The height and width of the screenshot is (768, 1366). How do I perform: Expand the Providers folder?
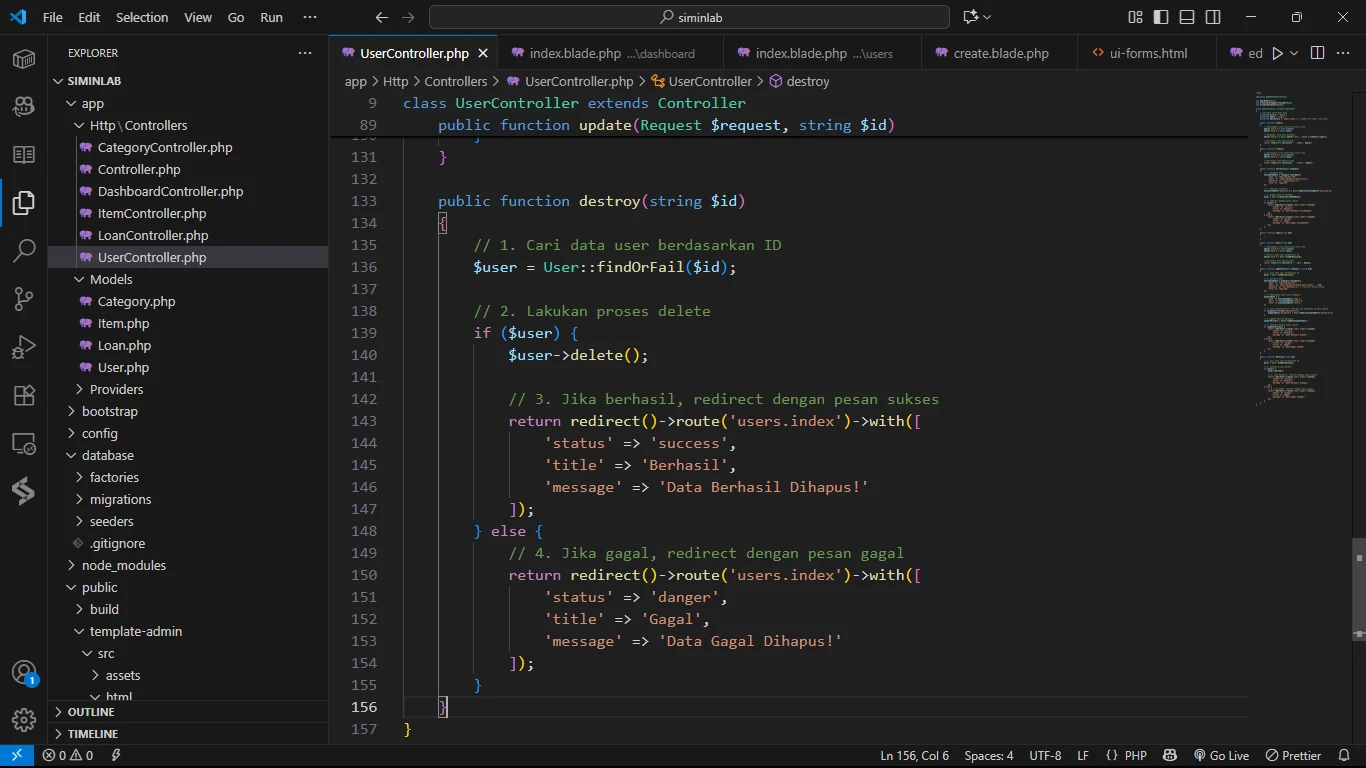[x=116, y=389]
